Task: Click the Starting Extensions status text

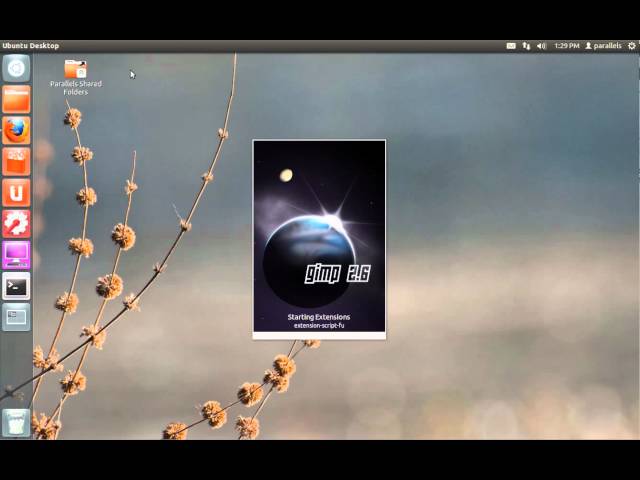Action: pyautogui.click(x=319, y=317)
